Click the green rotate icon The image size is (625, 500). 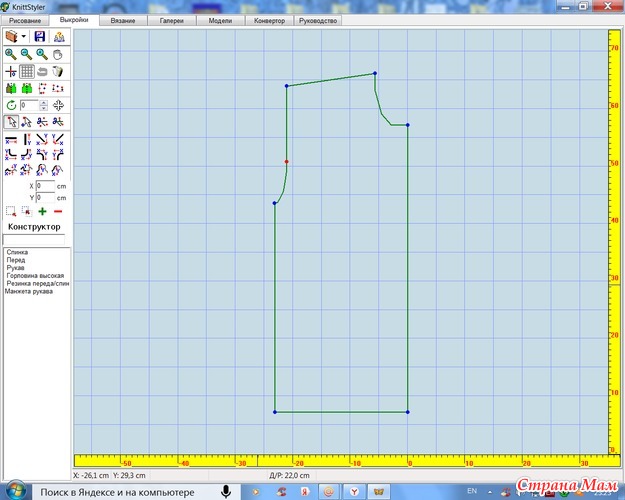point(10,105)
